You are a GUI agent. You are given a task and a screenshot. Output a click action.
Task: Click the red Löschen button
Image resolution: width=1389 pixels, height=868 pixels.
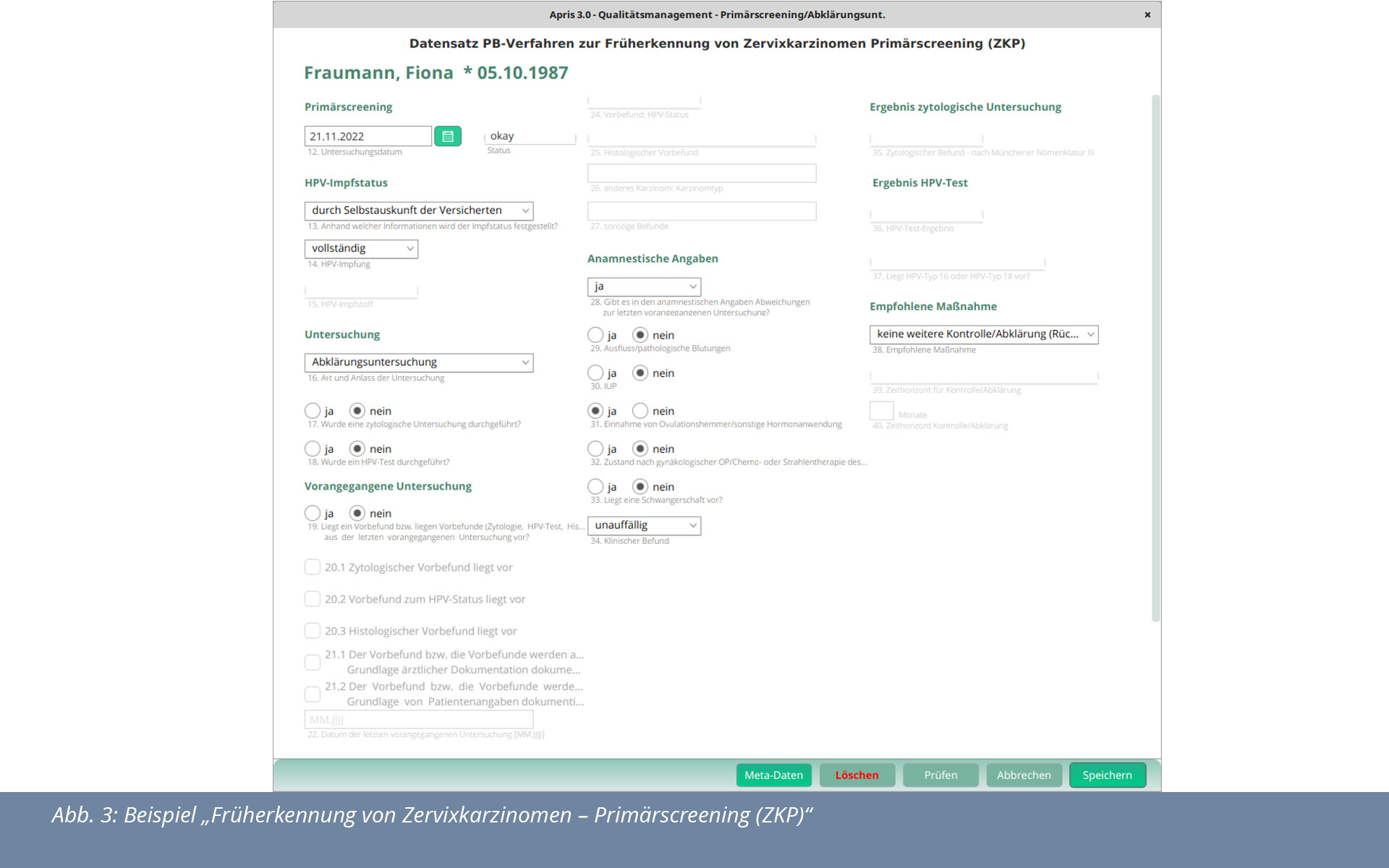[857, 775]
